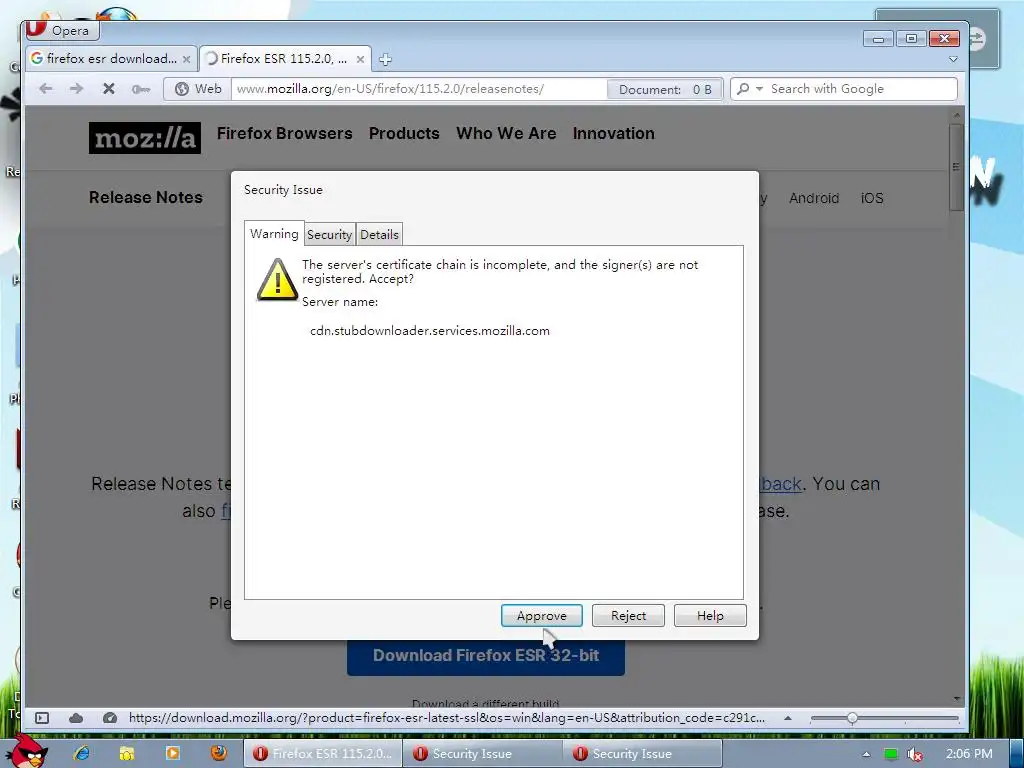Go back with the back arrow

pos(45,89)
